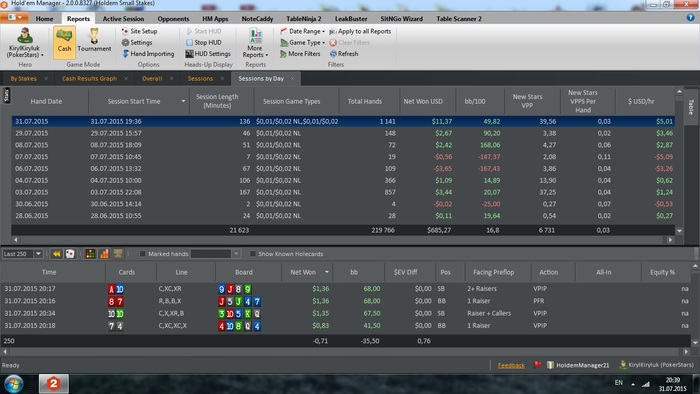Switch to Cash Results Graph tab
700x394 pixels.
coord(89,79)
